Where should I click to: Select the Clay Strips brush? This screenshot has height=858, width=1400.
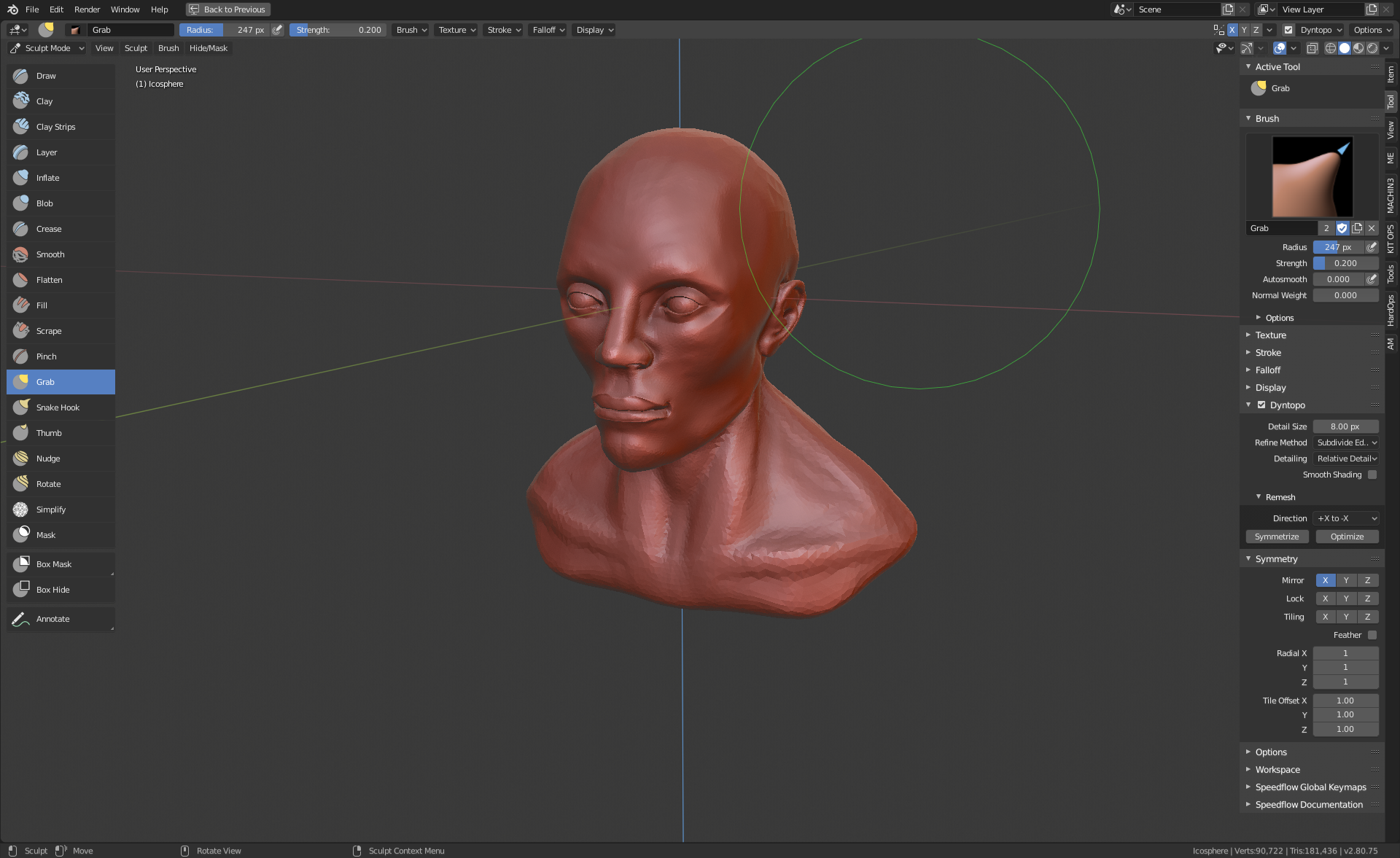pos(55,127)
